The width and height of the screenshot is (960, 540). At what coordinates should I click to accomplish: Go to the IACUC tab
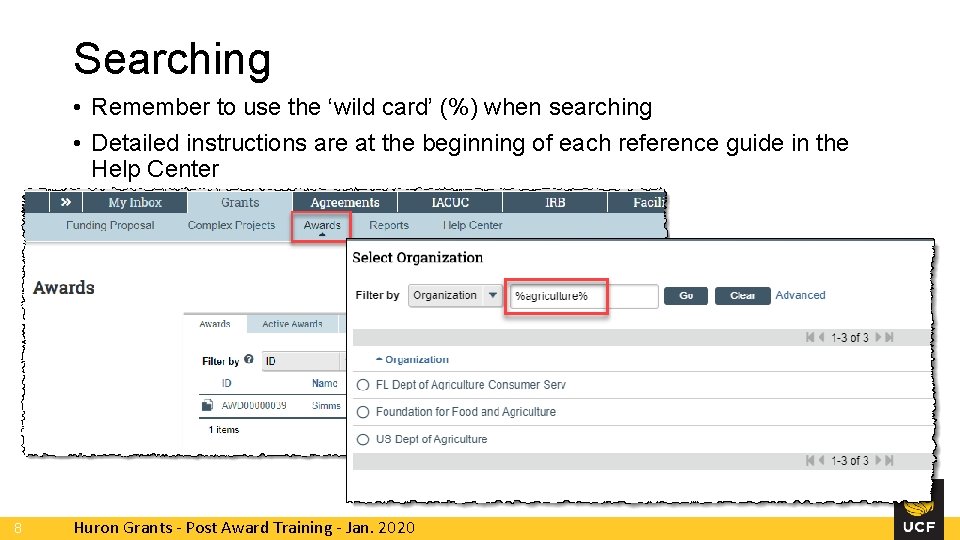coord(450,202)
